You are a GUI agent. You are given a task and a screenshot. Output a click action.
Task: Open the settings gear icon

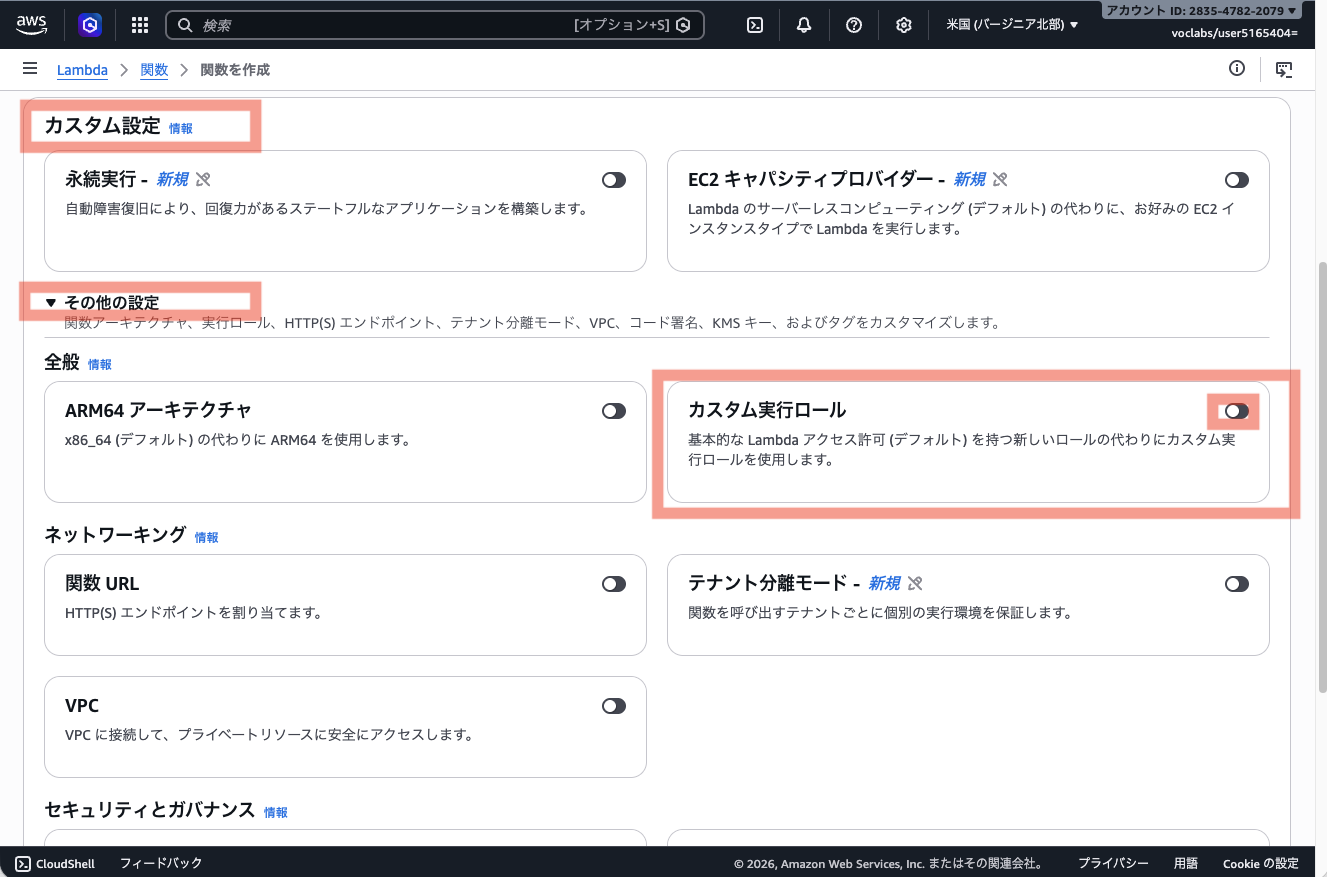coord(904,25)
